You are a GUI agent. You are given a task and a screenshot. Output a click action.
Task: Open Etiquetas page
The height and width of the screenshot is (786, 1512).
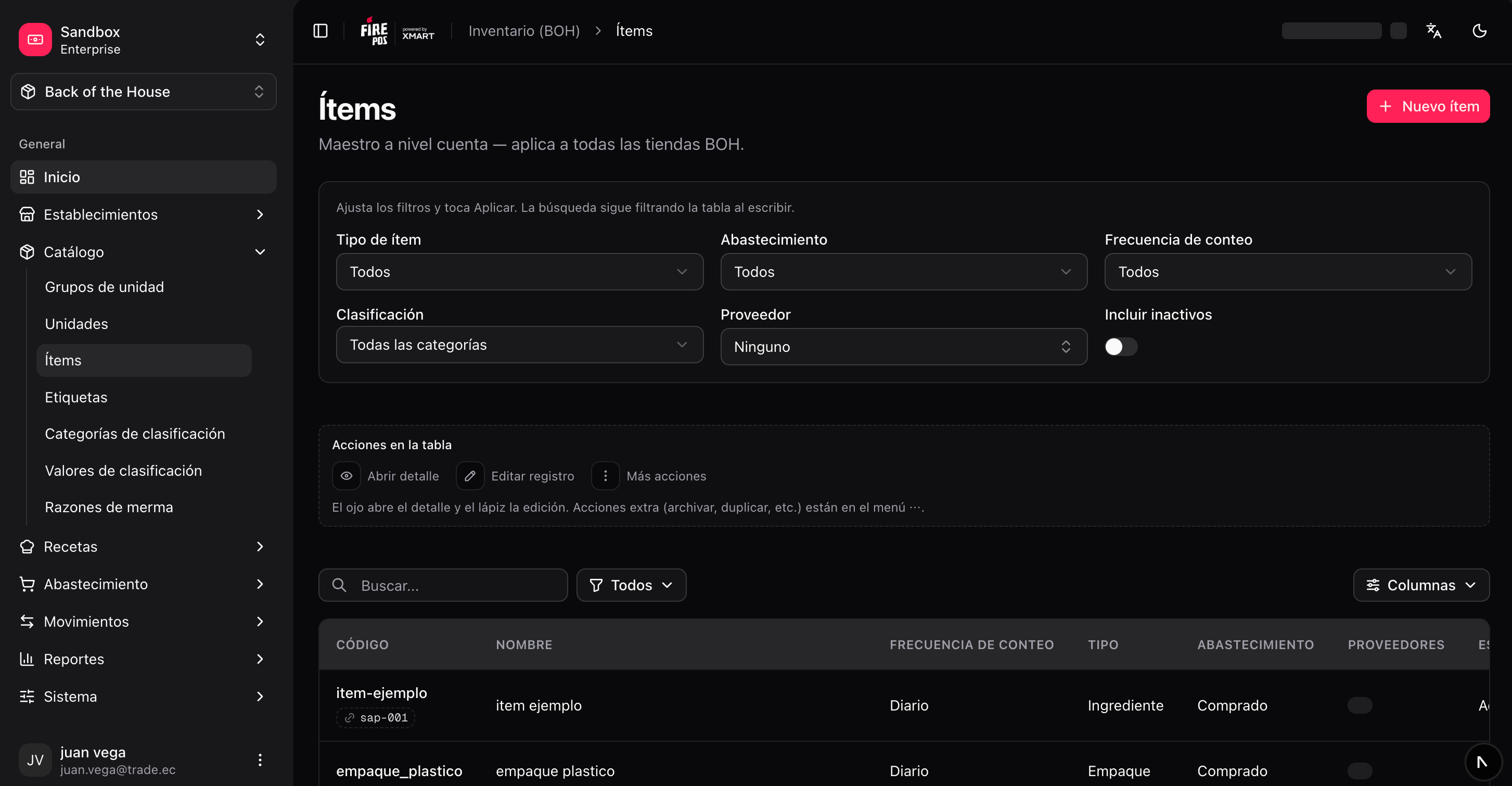tap(144, 397)
